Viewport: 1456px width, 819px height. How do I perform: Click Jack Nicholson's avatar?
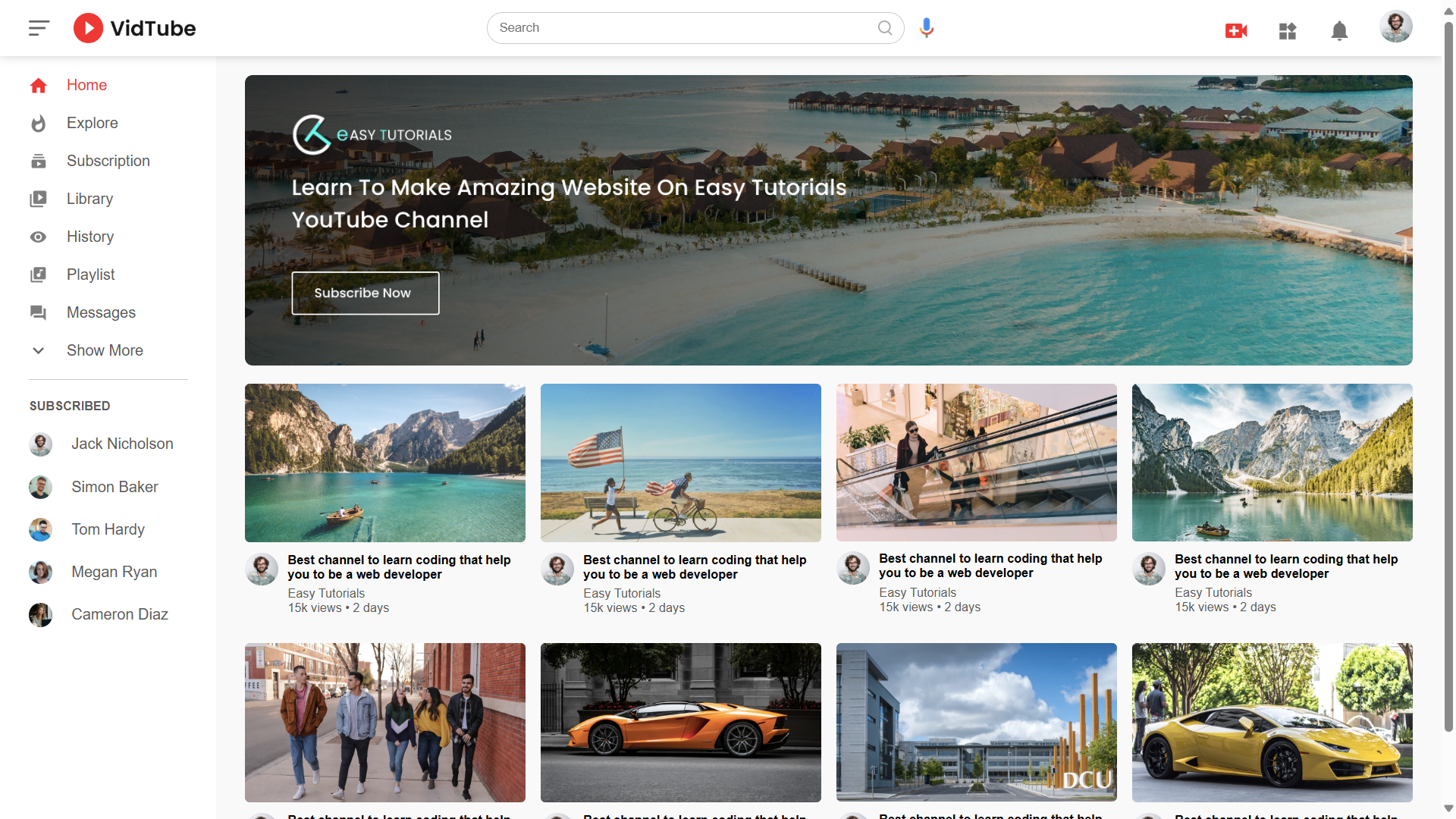[41, 444]
